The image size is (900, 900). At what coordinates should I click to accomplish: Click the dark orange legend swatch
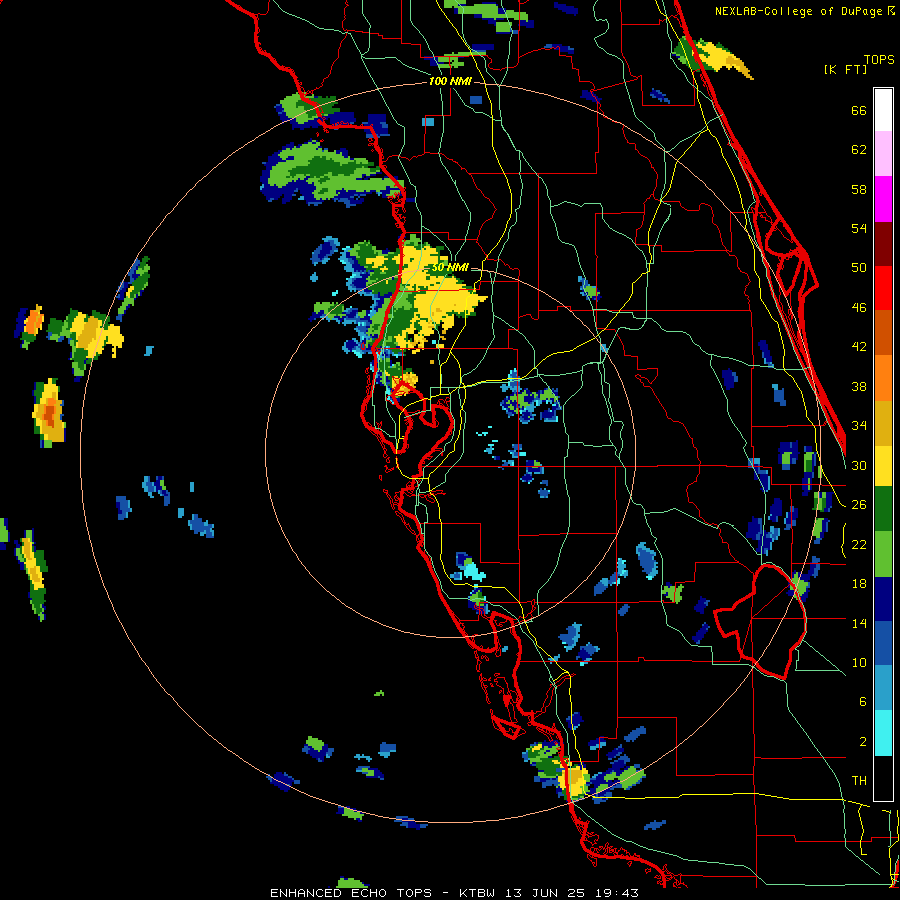pyautogui.click(x=883, y=333)
